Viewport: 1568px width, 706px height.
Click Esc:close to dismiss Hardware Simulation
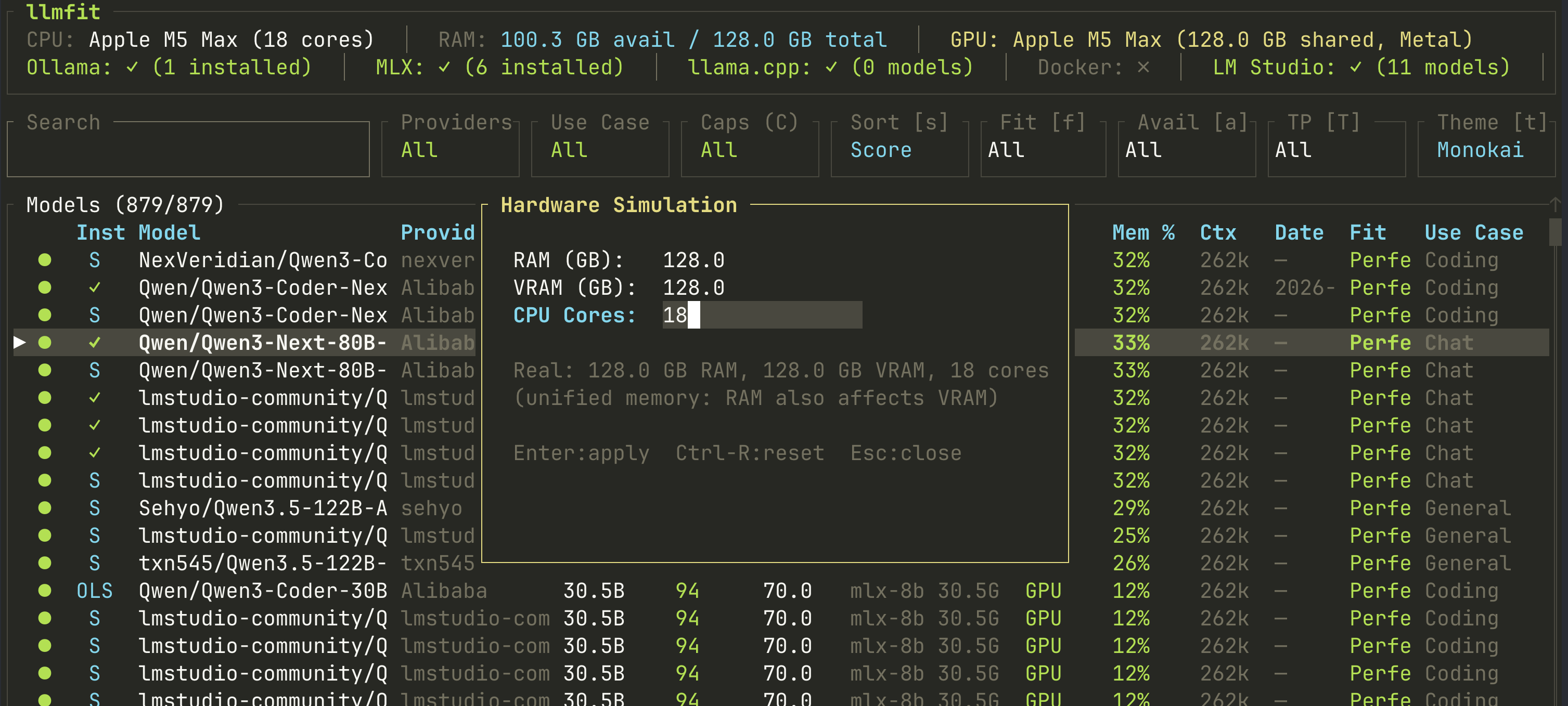click(905, 452)
